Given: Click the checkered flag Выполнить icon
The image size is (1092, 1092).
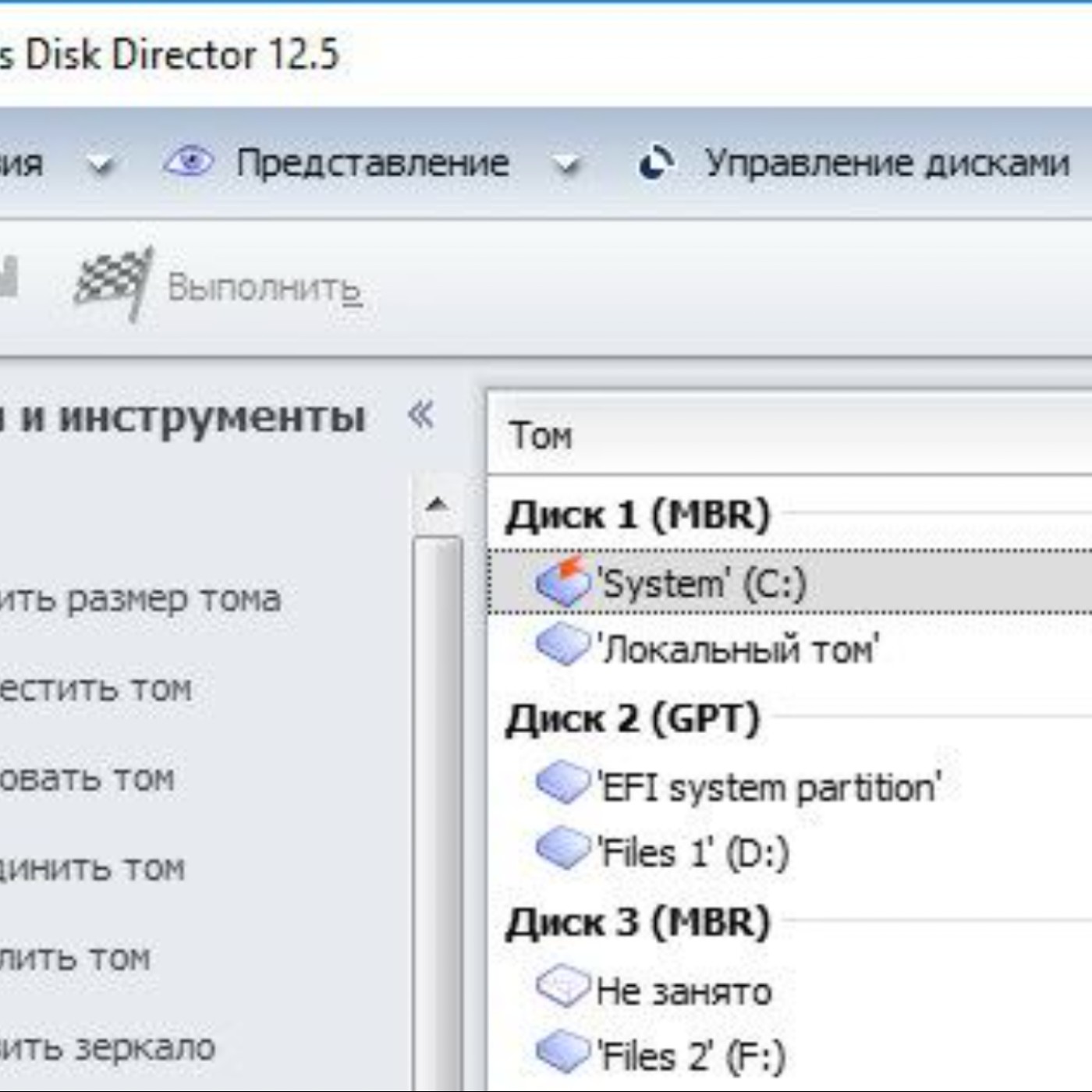Looking at the screenshot, I should [114, 284].
